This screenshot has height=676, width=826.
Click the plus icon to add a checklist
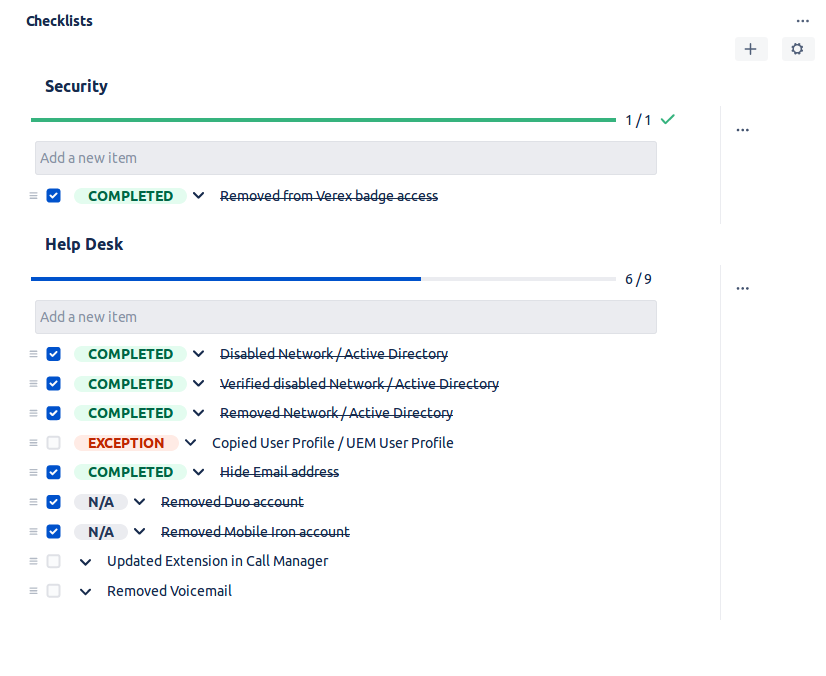tap(751, 48)
